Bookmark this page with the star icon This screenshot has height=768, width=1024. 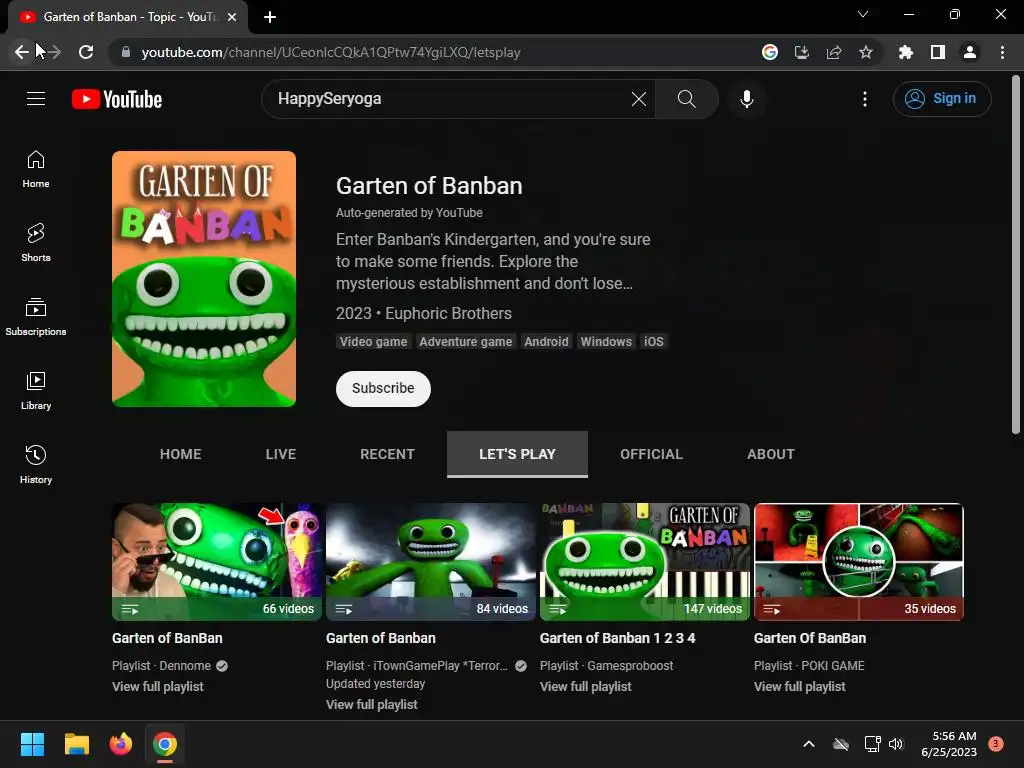[x=866, y=52]
